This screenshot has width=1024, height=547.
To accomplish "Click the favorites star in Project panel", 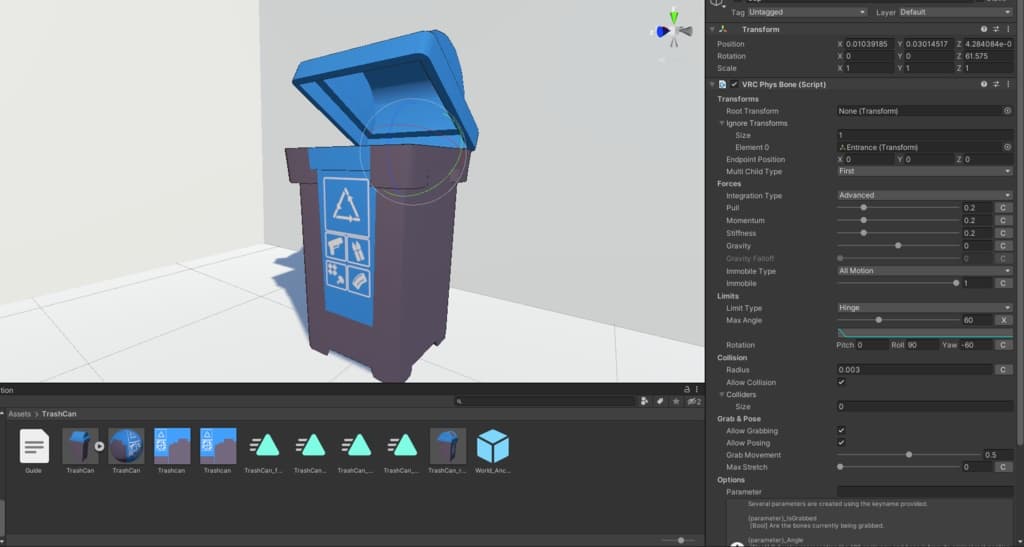I will (x=675, y=401).
